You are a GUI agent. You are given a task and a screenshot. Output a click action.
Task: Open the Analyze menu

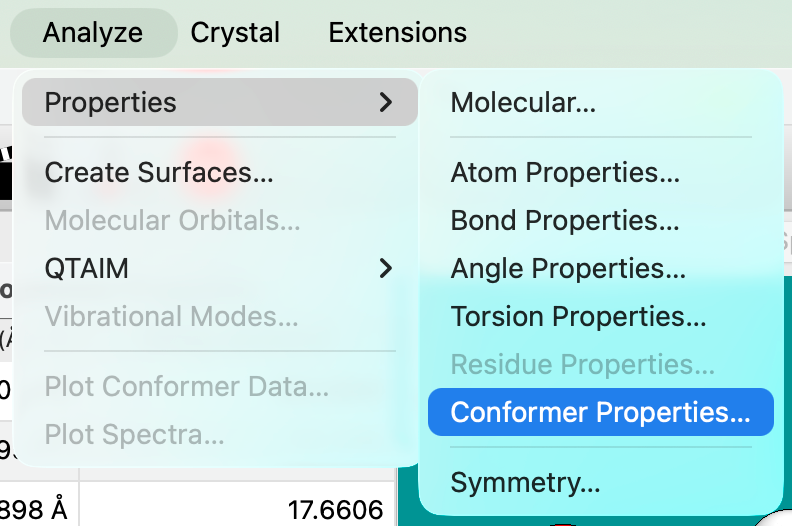93,32
